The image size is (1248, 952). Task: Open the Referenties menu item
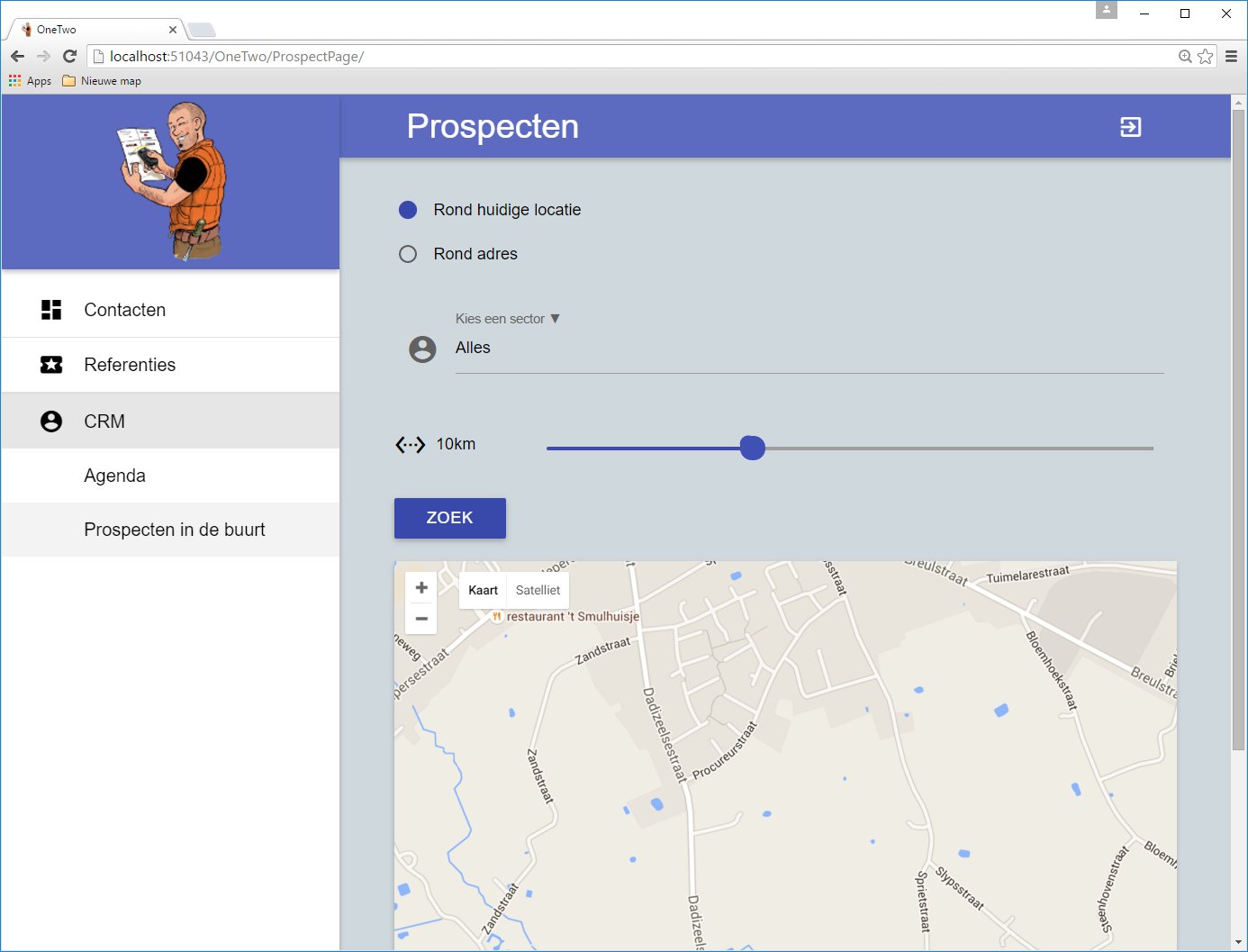[x=171, y=365]
